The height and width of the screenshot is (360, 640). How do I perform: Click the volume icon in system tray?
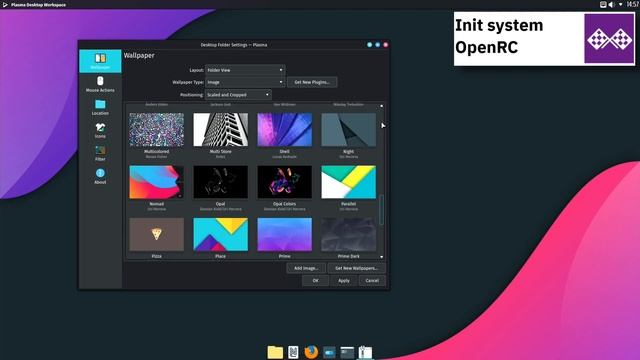pyautogui.click(x=611, y=4)
